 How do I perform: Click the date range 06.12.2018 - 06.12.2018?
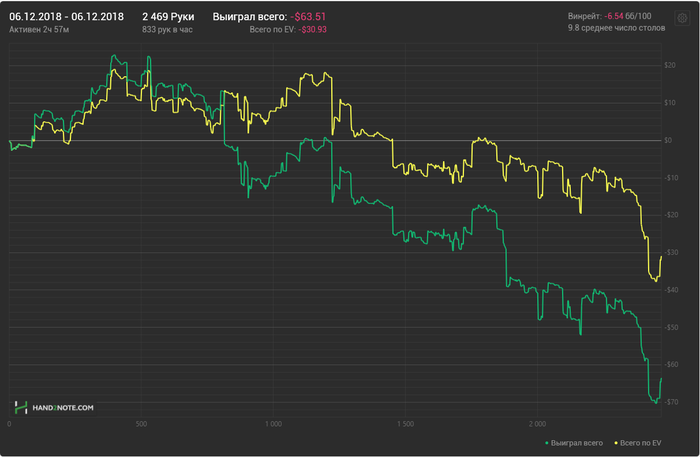pyautogui.click(x=67, y=17)
